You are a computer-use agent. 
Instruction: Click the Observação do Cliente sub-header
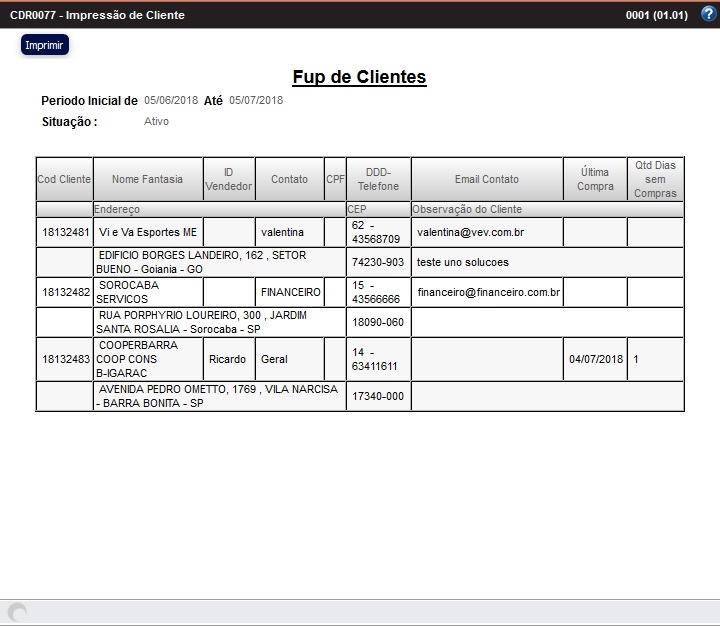[547, 209]
